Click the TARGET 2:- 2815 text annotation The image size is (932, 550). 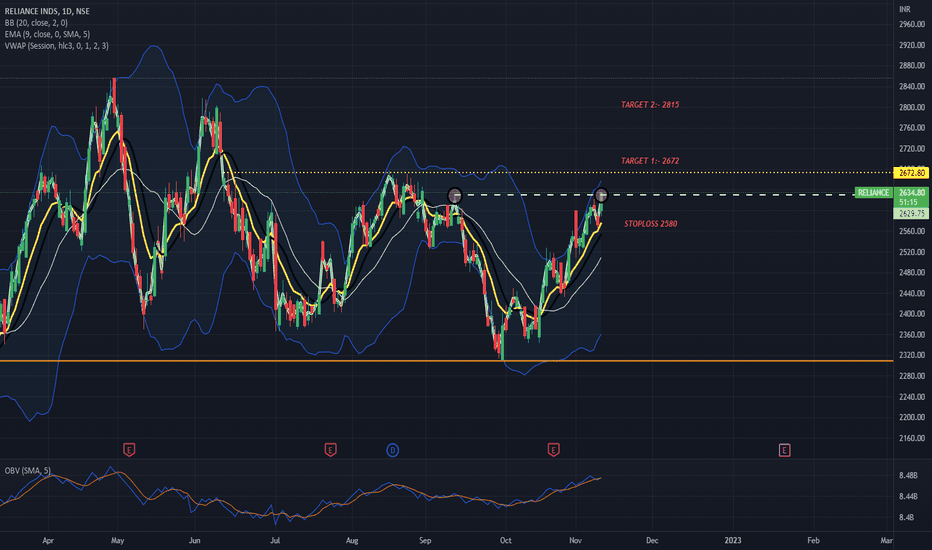(650, 105)
